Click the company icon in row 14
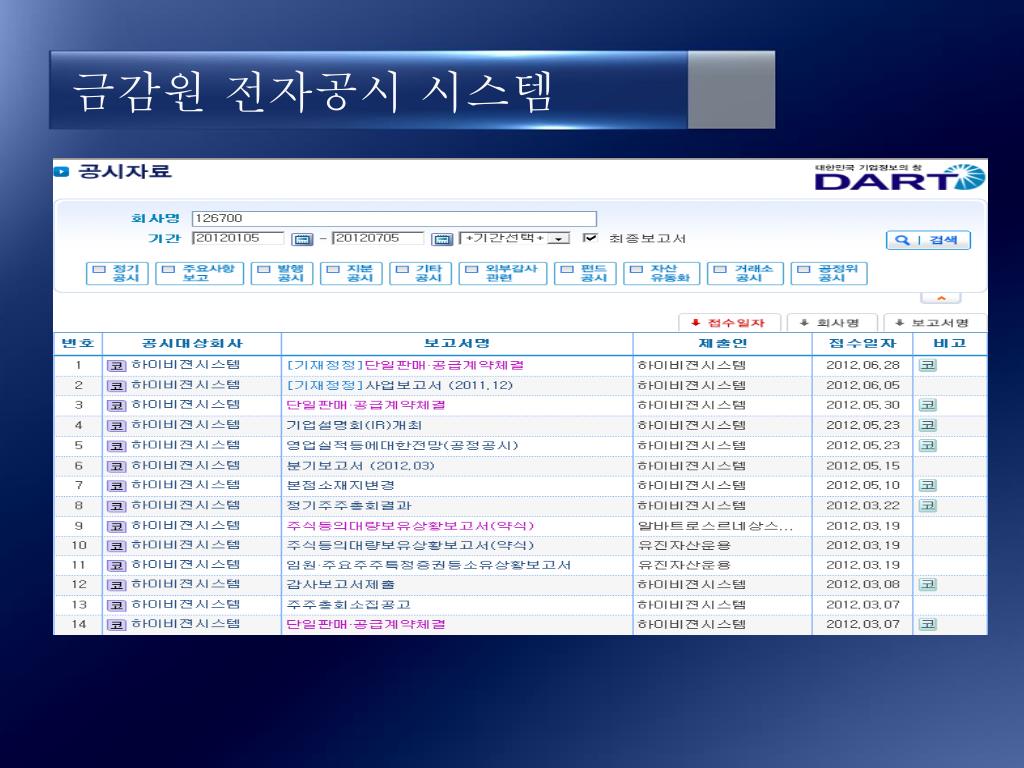 116,626
